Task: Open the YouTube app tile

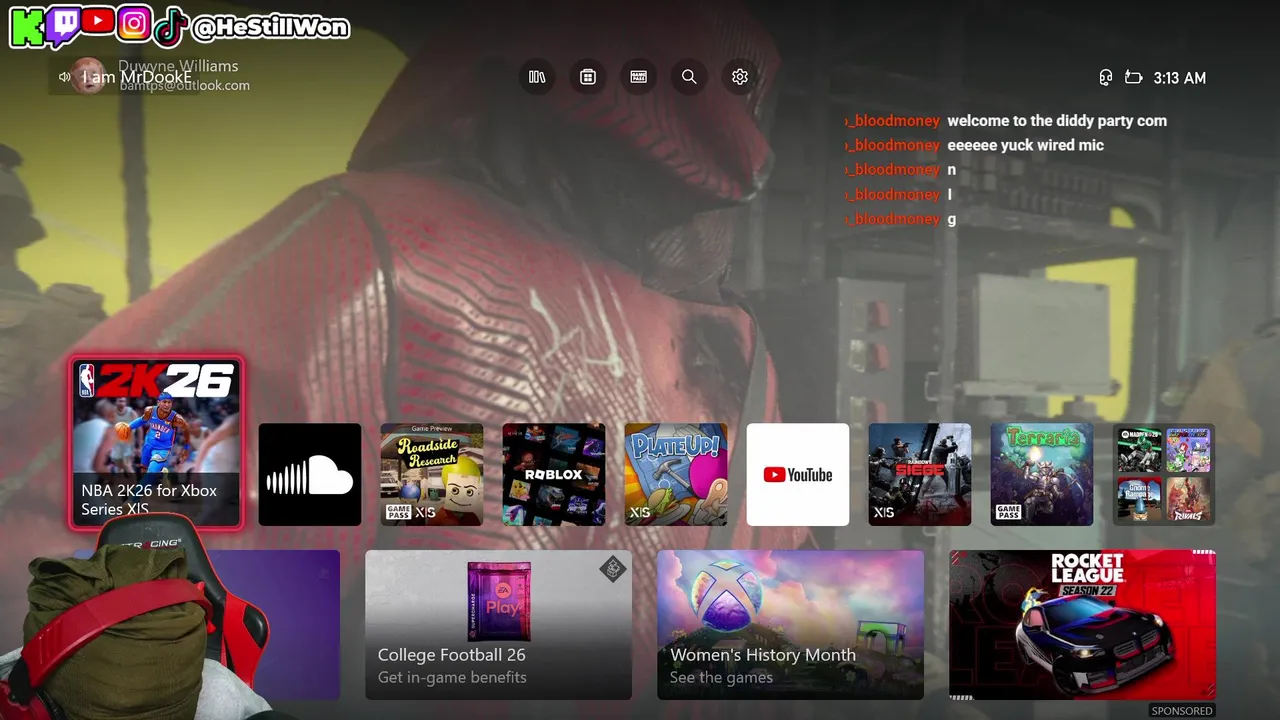Action: click(x=798, y=474)
